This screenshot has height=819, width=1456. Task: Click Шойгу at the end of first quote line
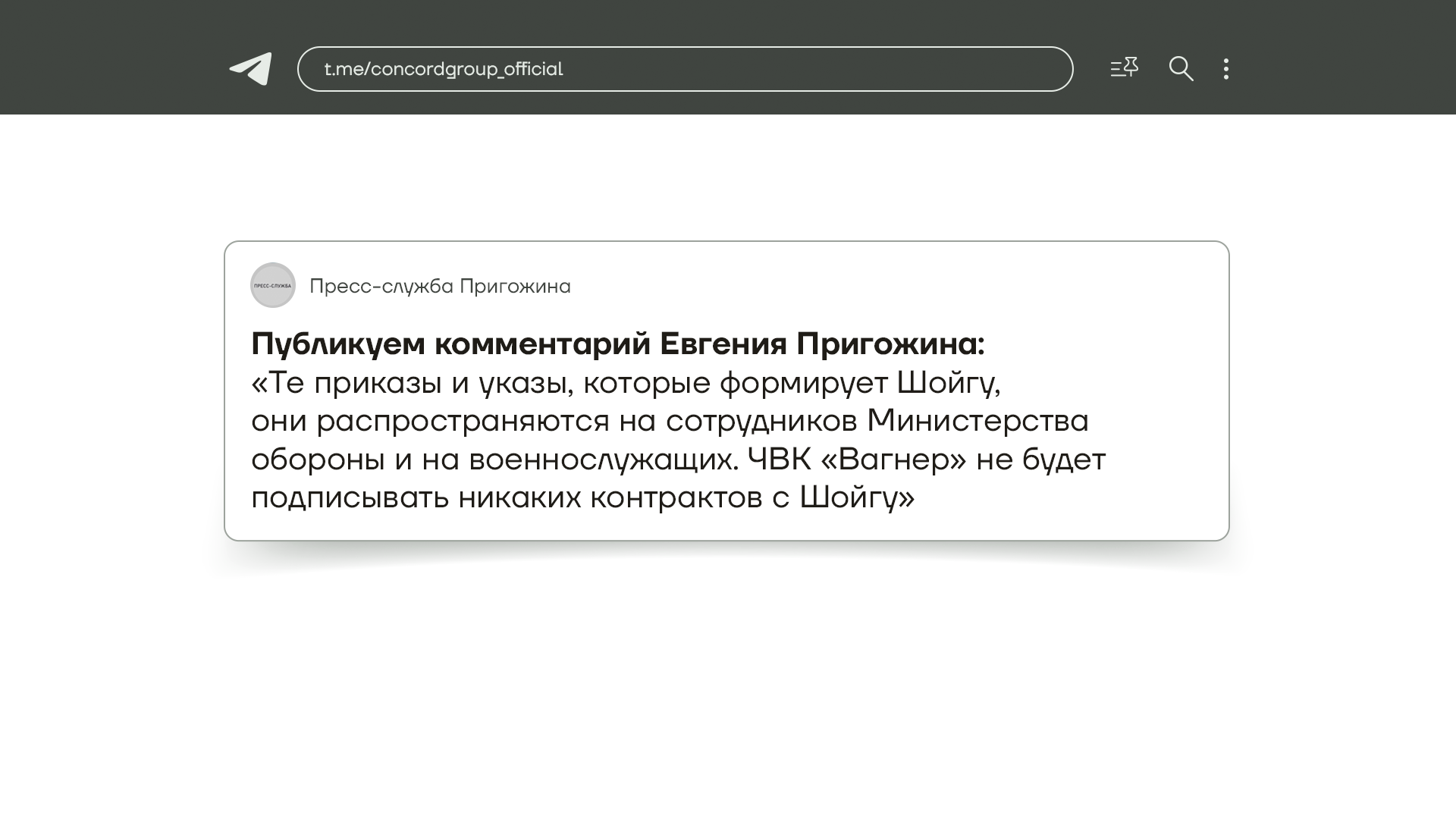pos(948,383)
